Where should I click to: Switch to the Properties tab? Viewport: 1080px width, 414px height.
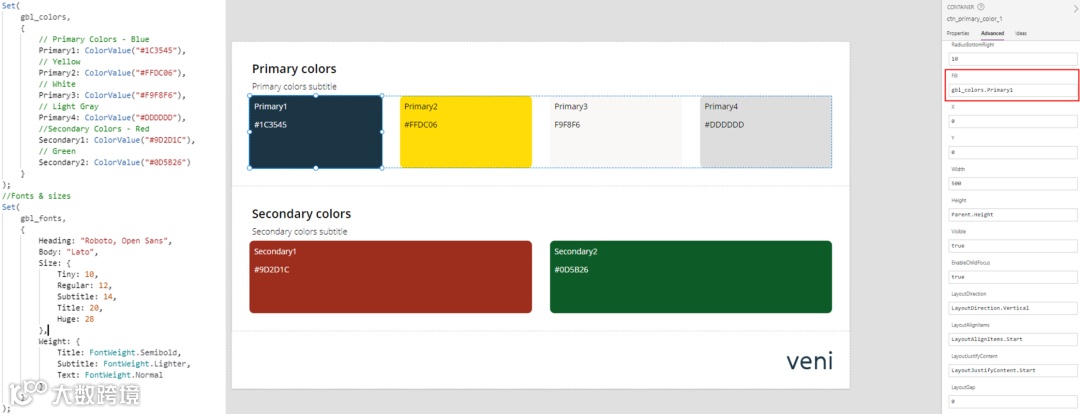958,33
